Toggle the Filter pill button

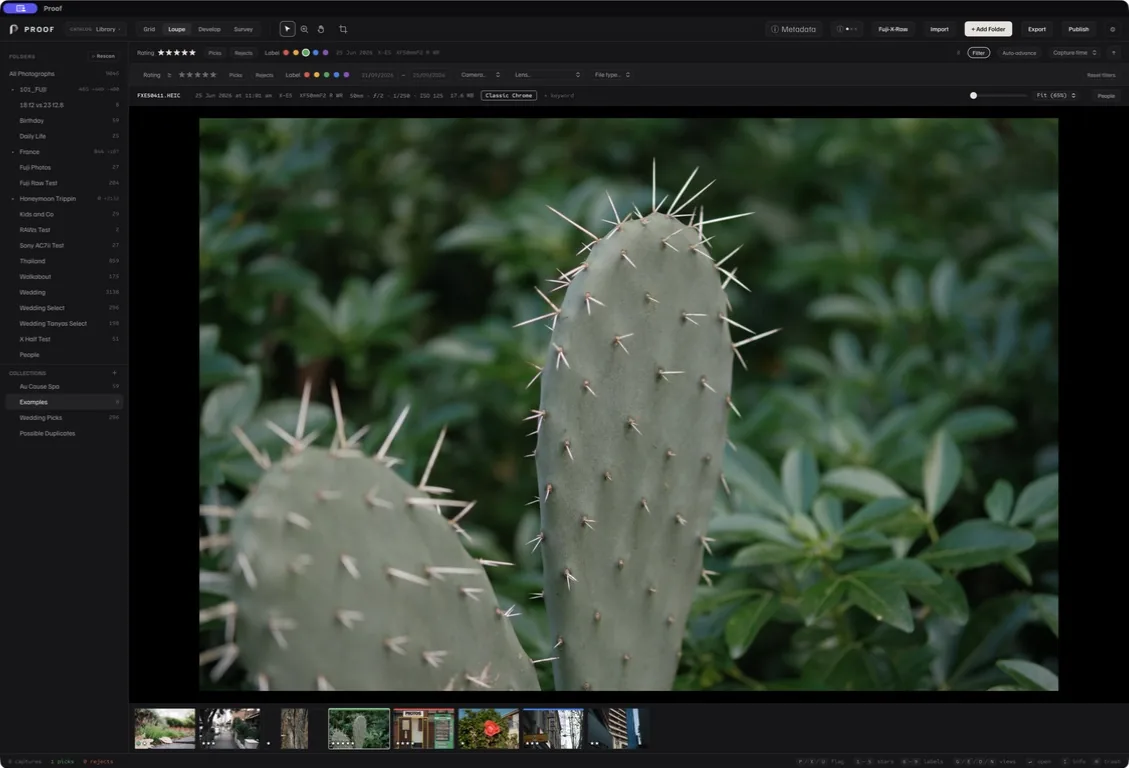[x=978, y=53]
